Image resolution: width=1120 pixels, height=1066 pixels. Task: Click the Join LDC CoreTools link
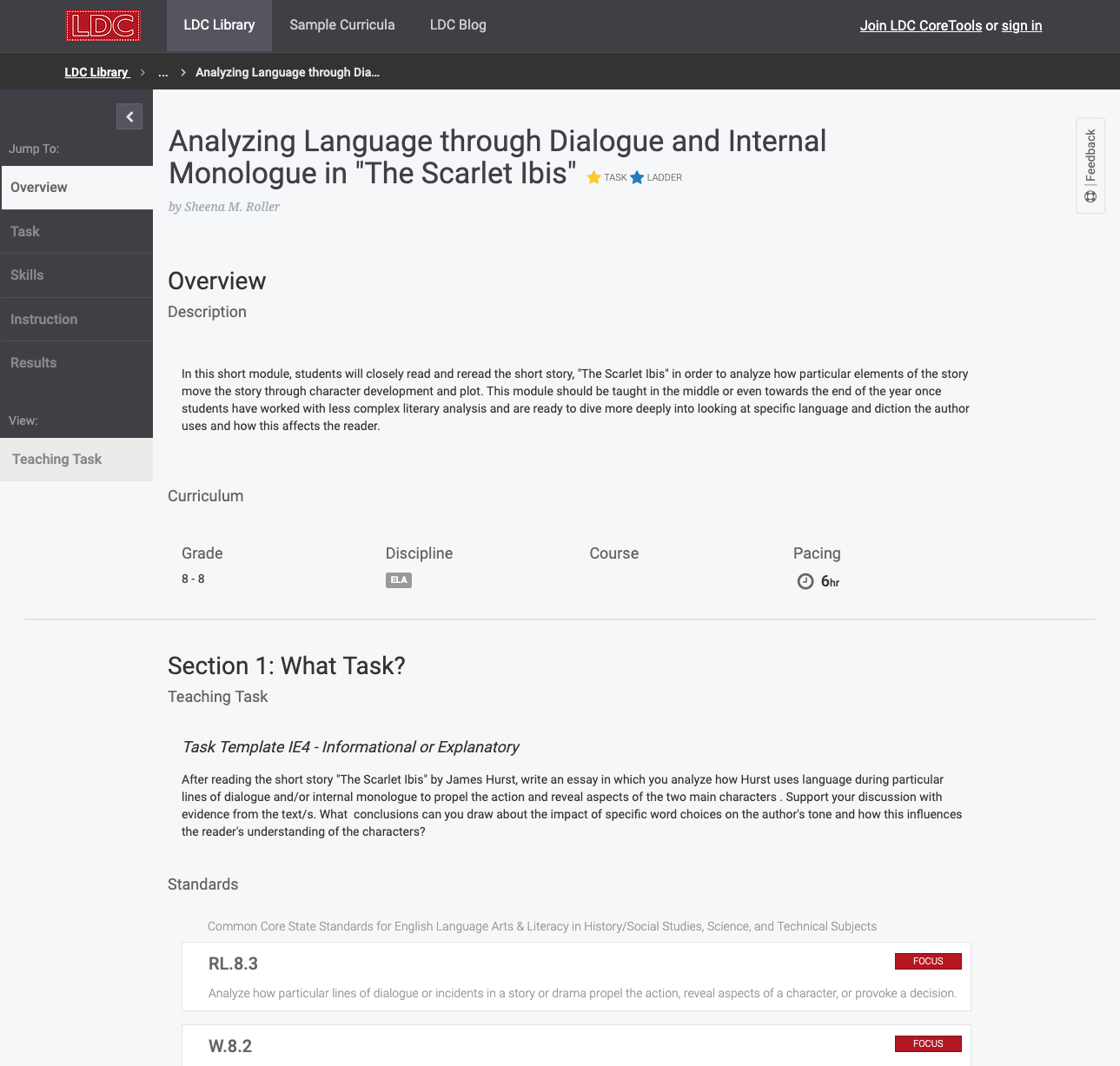click(920, 26)
